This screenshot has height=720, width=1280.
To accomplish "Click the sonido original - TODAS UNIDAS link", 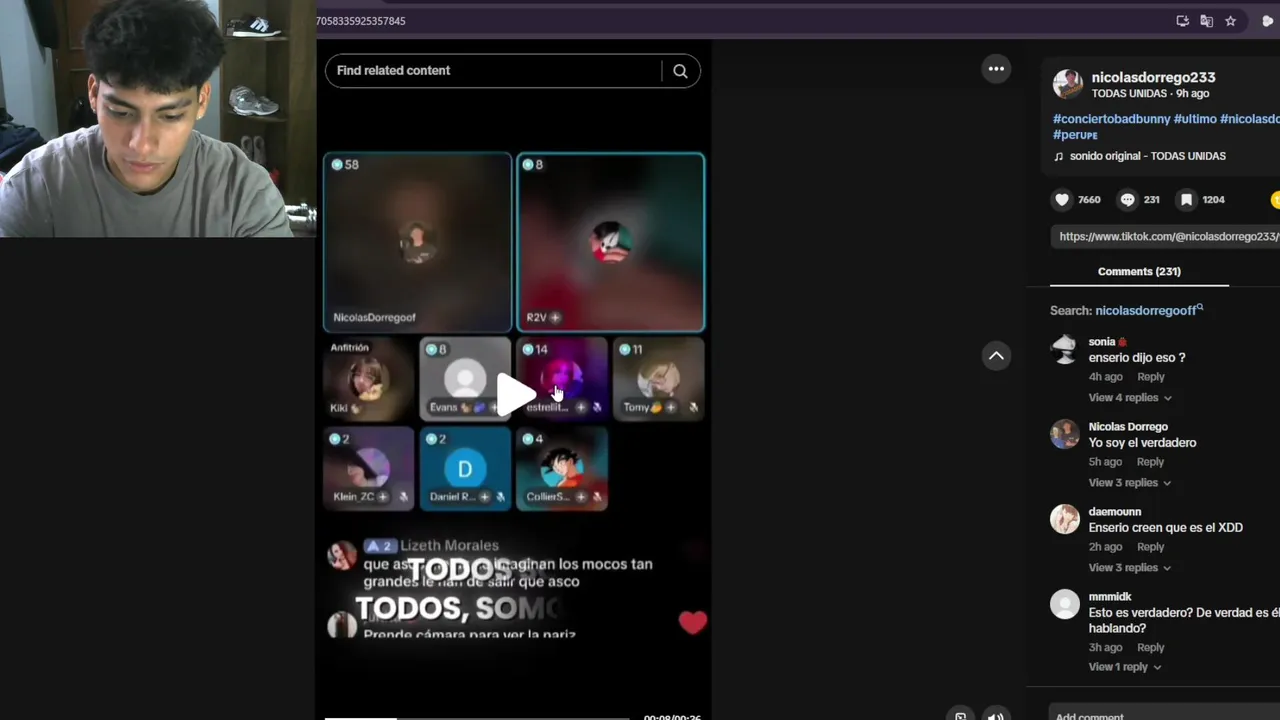I will [x=1148, y=157].
